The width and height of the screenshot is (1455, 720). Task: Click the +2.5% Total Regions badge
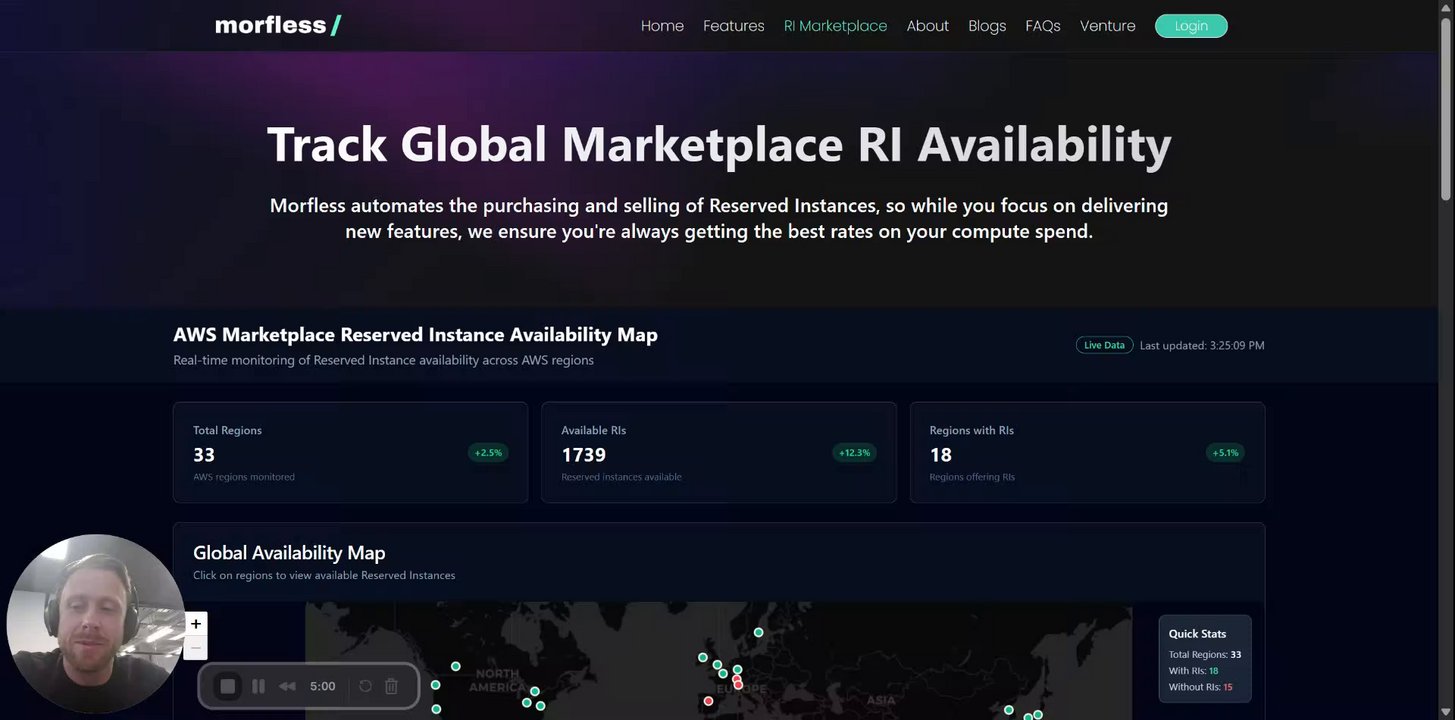click(488, 453)
